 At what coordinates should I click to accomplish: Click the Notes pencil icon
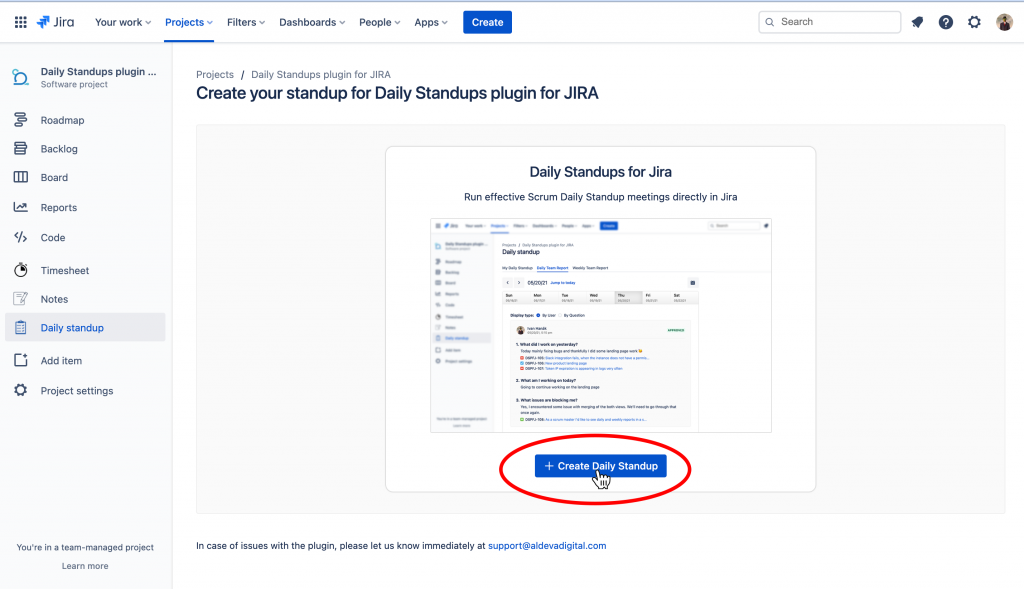pos(21,298)
